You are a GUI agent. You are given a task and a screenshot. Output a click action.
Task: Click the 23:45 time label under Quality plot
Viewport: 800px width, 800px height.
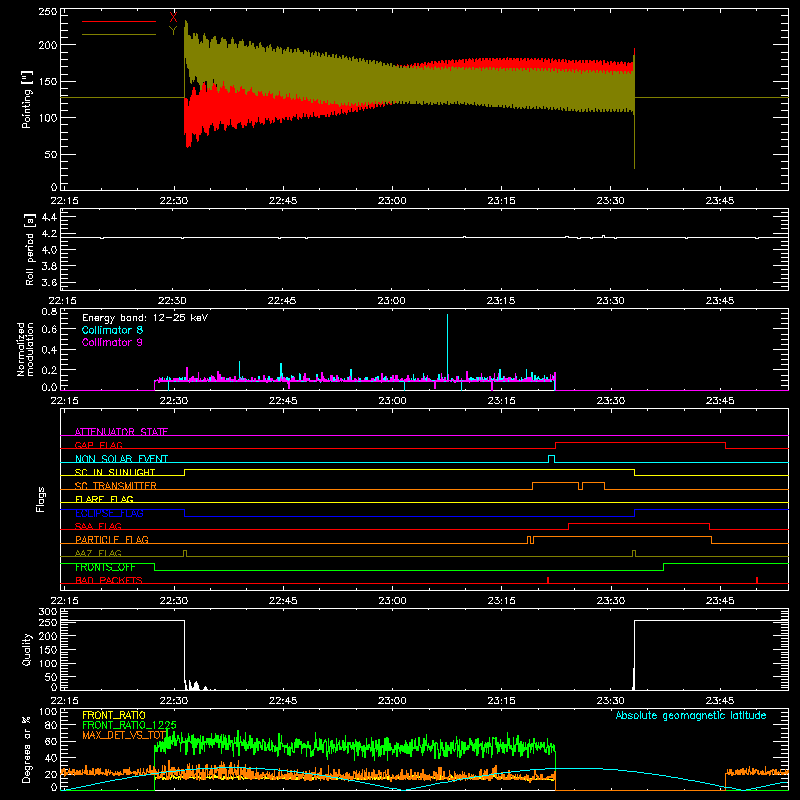pos(720,701)
